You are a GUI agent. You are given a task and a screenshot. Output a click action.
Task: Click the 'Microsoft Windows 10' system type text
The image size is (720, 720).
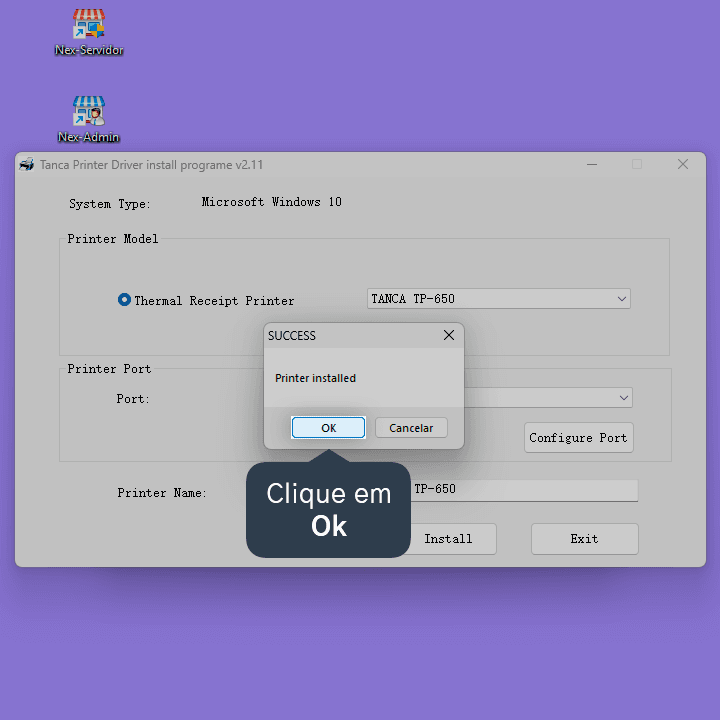[x=271, y=202]
